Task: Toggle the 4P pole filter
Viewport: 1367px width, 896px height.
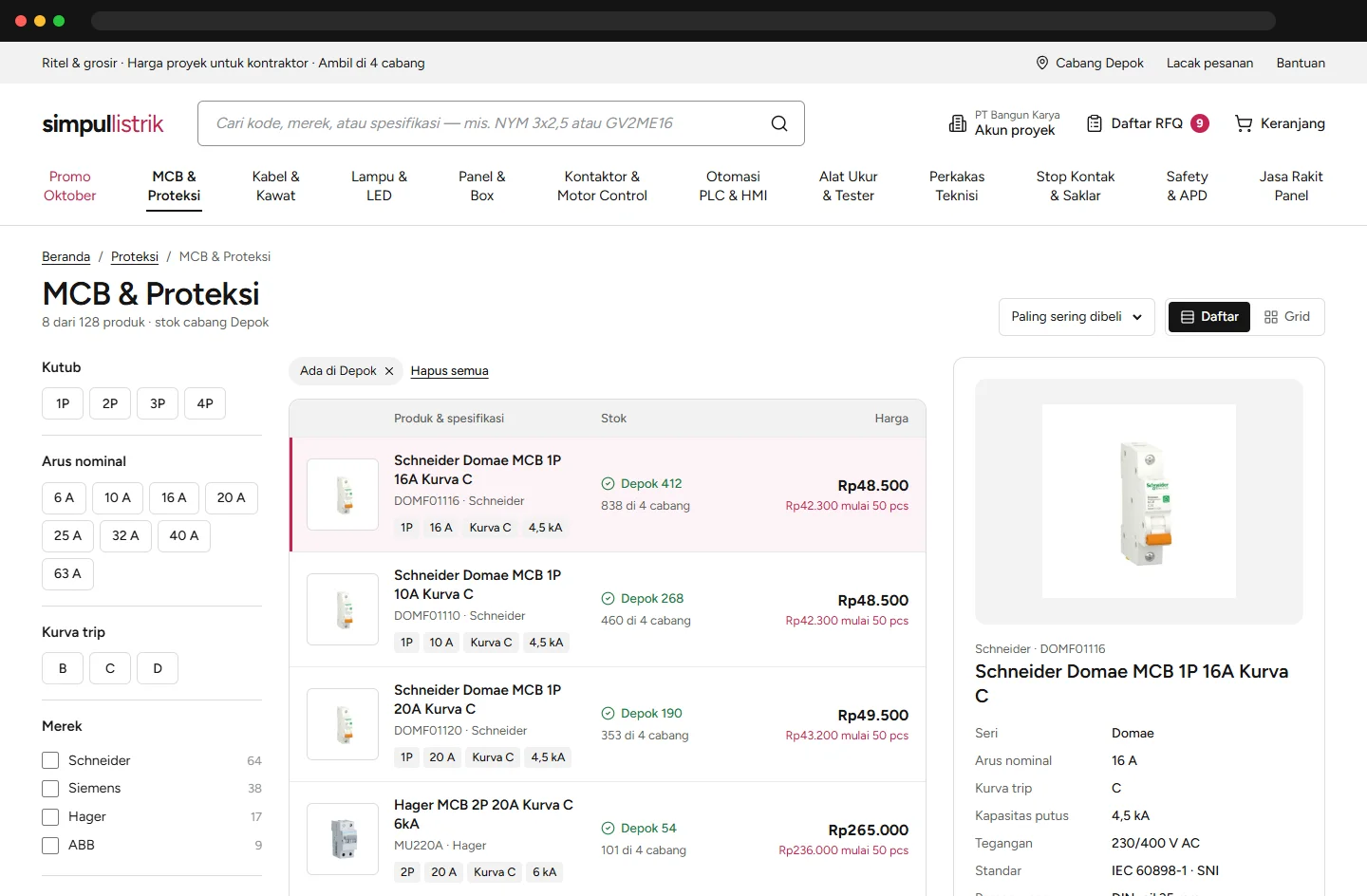Action: click(205, 403)
